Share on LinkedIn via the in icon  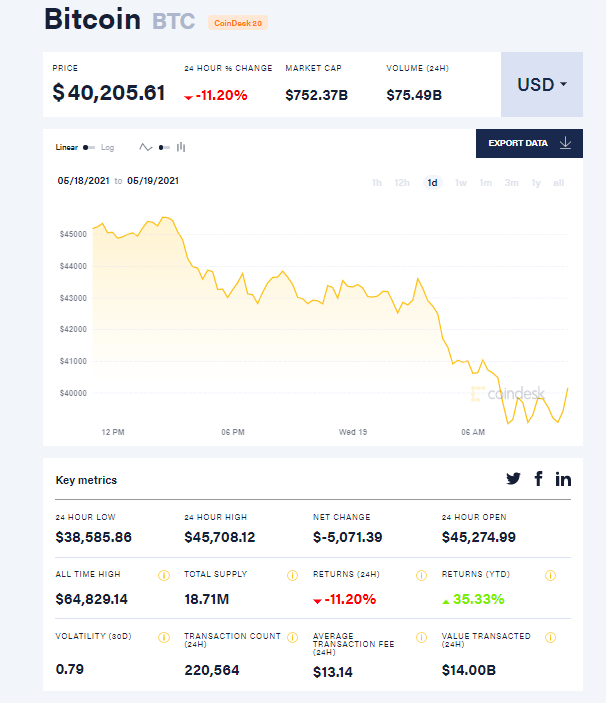click(x=563, y=479)
